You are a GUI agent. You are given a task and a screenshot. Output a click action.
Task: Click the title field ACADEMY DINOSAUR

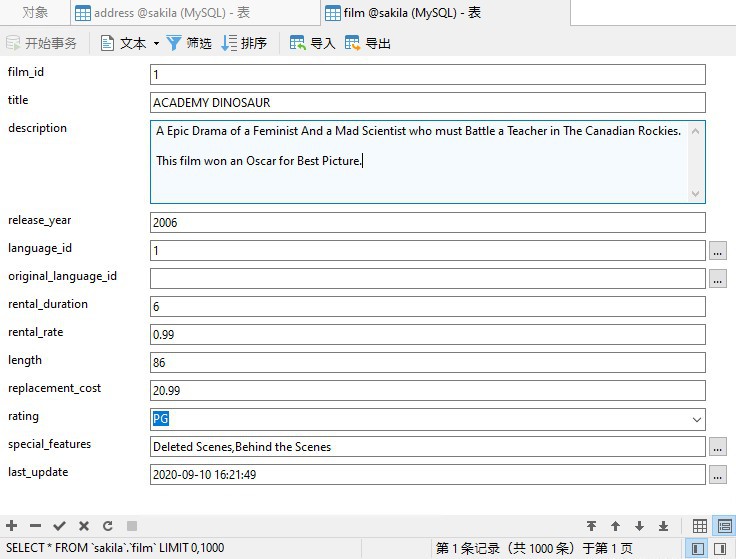(x=428, y=103)
